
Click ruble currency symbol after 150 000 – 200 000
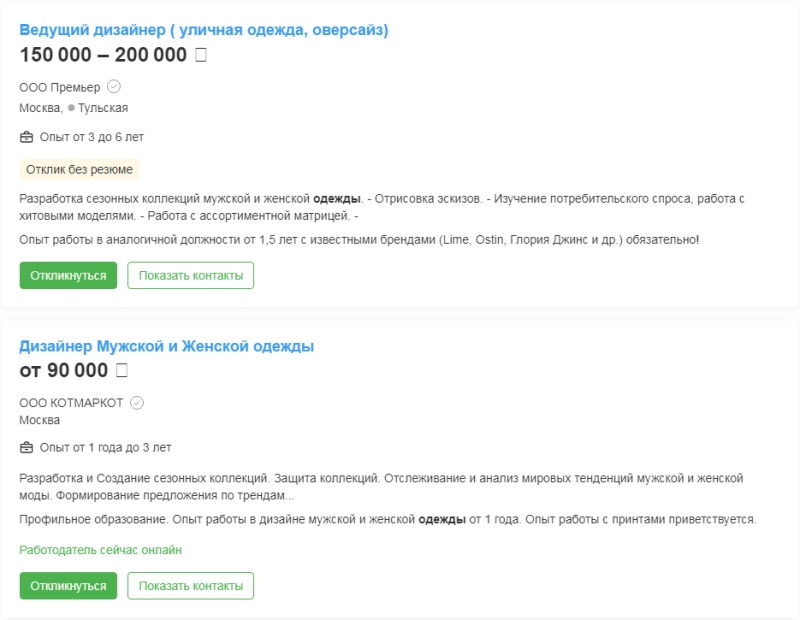201,55
